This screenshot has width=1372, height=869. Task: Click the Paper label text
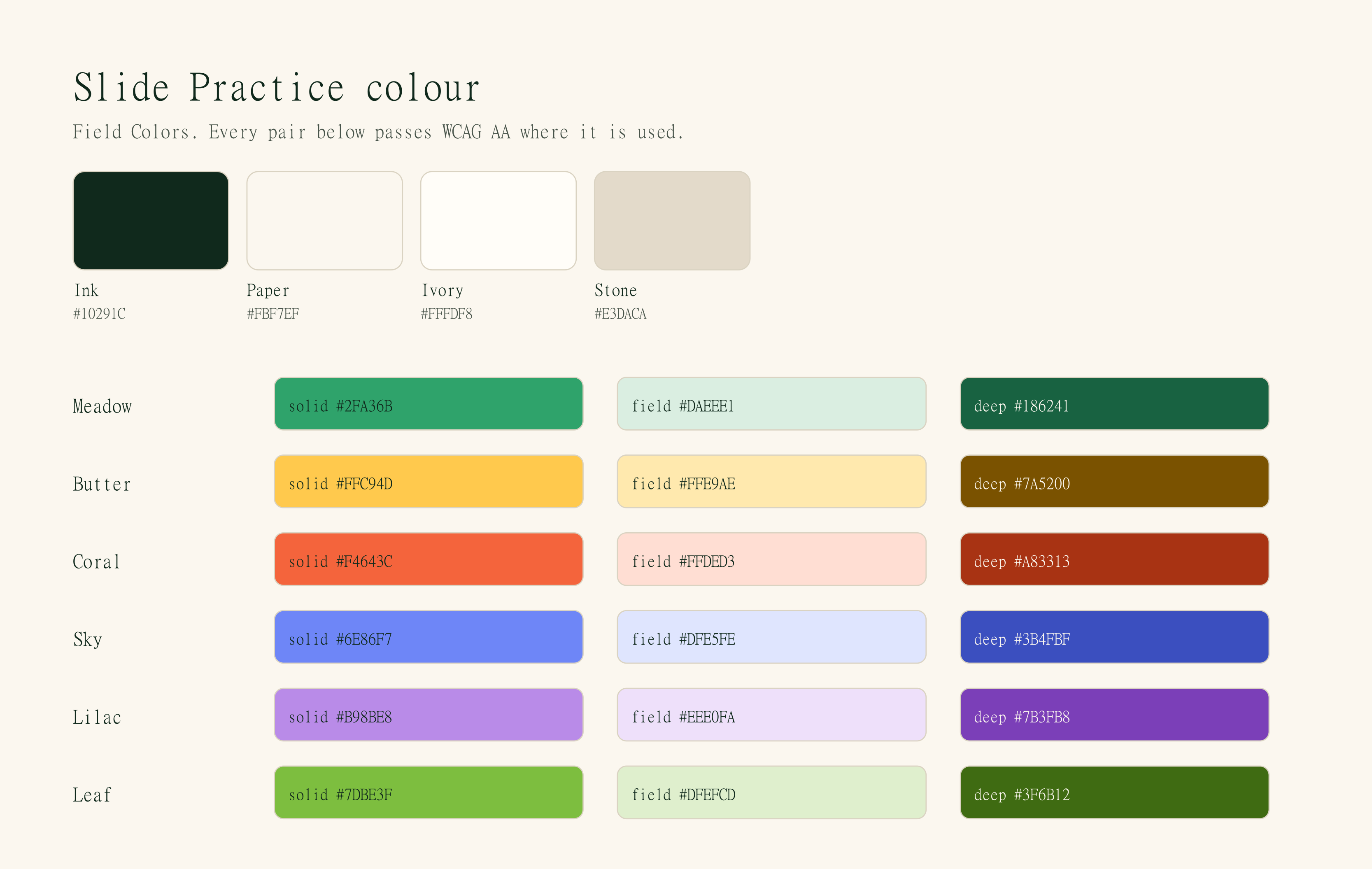[268, 291]
